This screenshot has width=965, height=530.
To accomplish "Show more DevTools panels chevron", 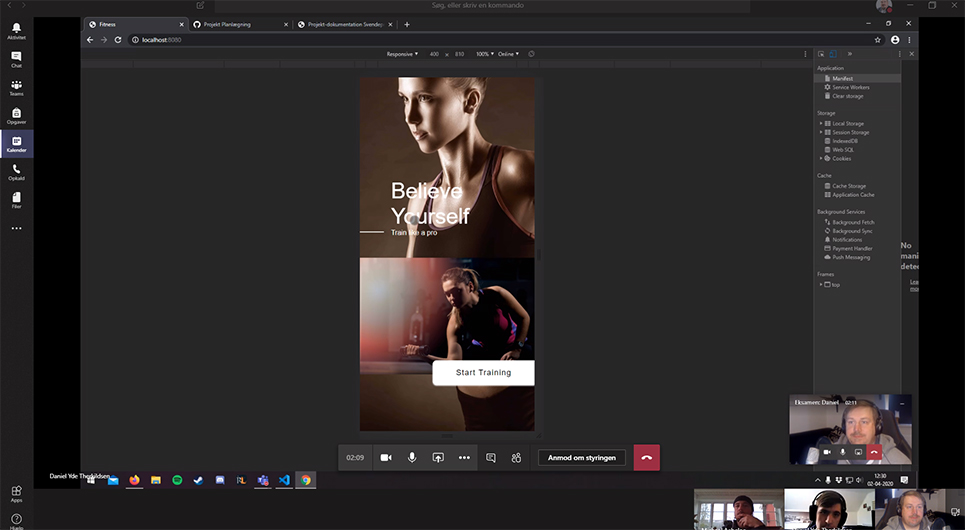I will tap(849, 54).
